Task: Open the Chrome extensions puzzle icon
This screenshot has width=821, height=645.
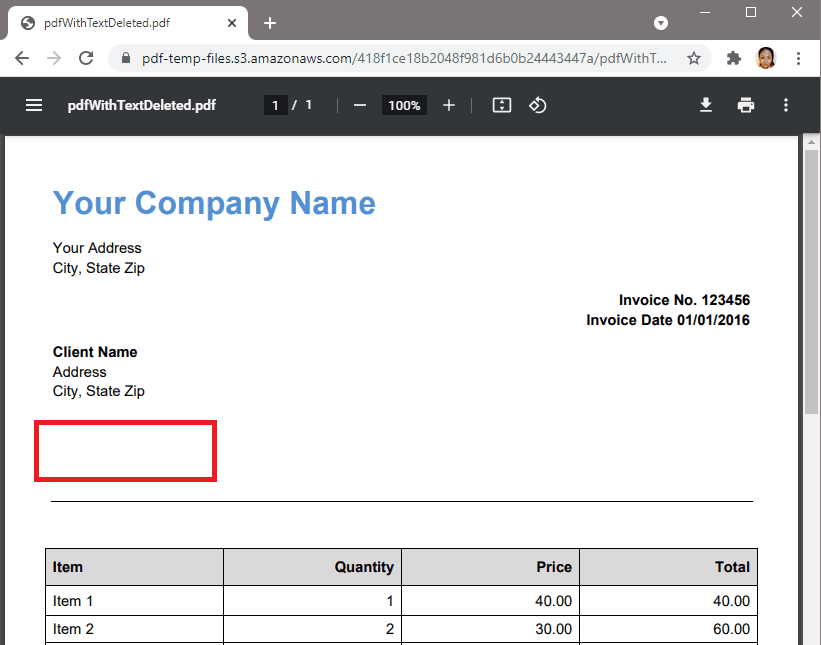Action: 733,59
